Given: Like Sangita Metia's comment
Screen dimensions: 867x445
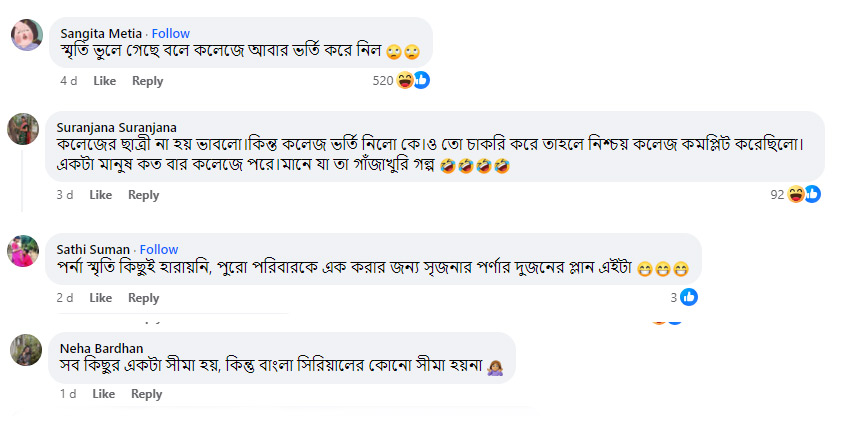Looking at the screenshot, I should click(105, 81).
